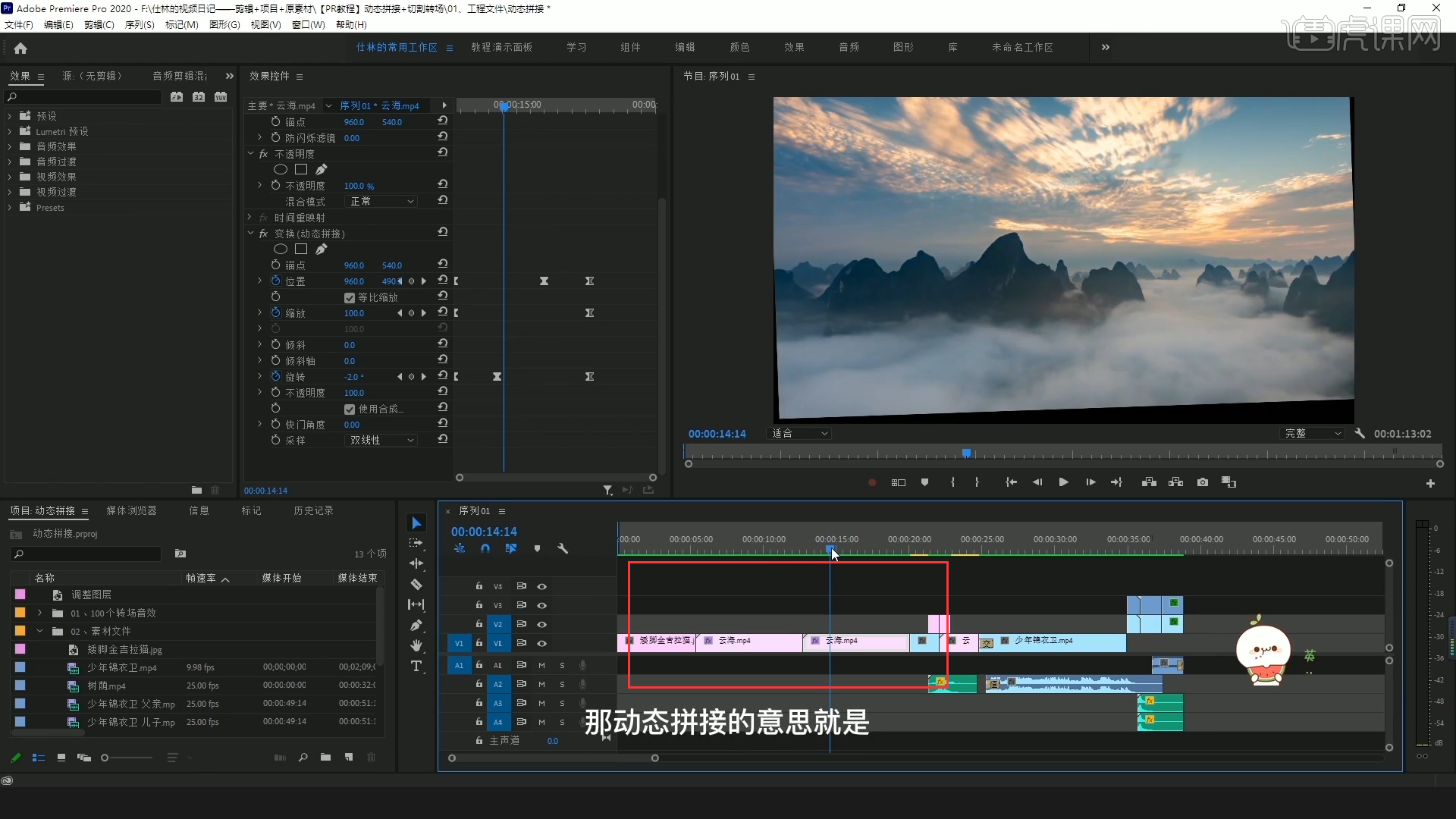Click New Item icon in project panel
Image resolution: width=1456 pixels, height=819 pixels.
349,757
